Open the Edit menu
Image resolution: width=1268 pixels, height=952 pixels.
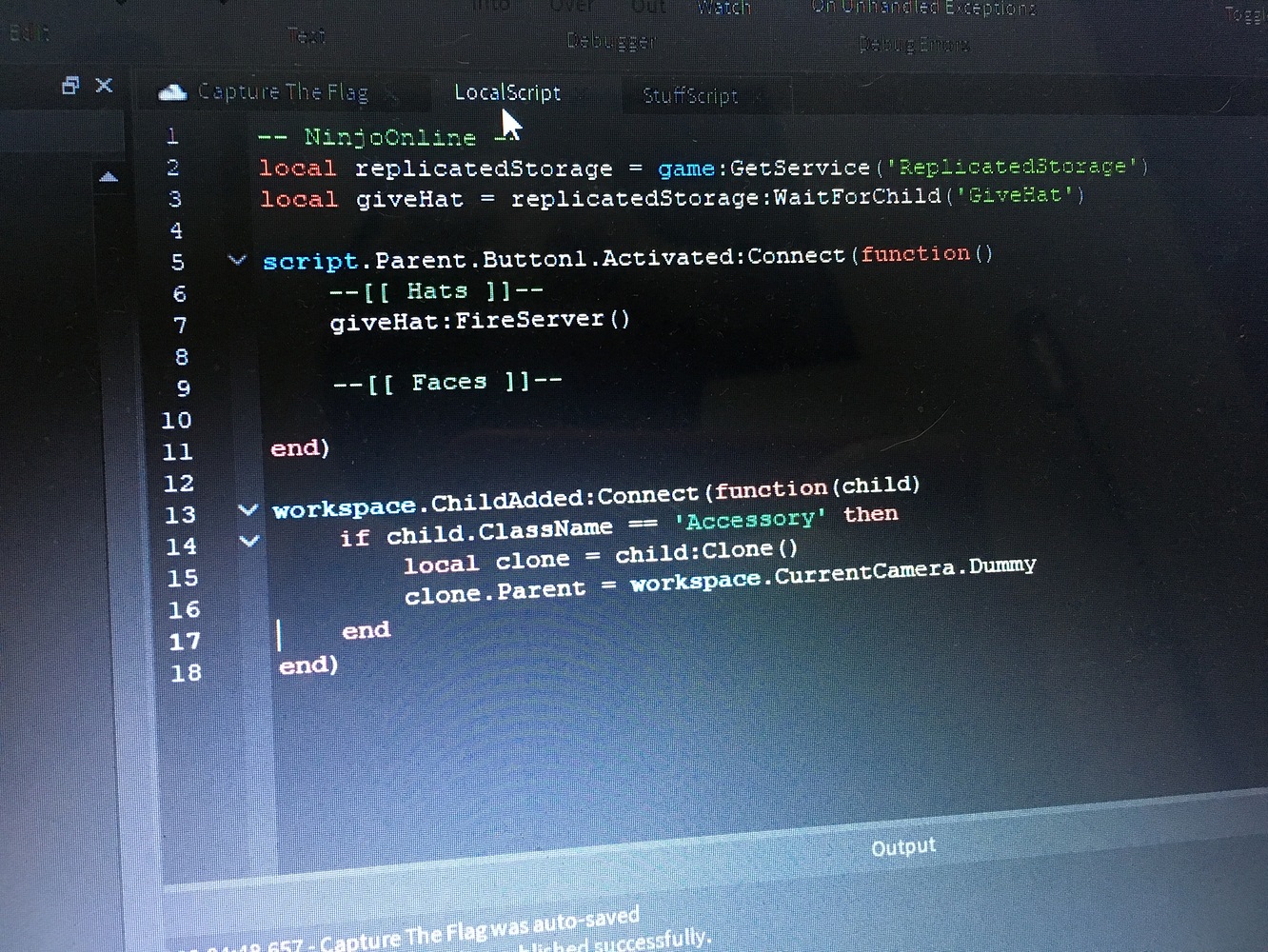pyautogui.click(x=29, y=33)
